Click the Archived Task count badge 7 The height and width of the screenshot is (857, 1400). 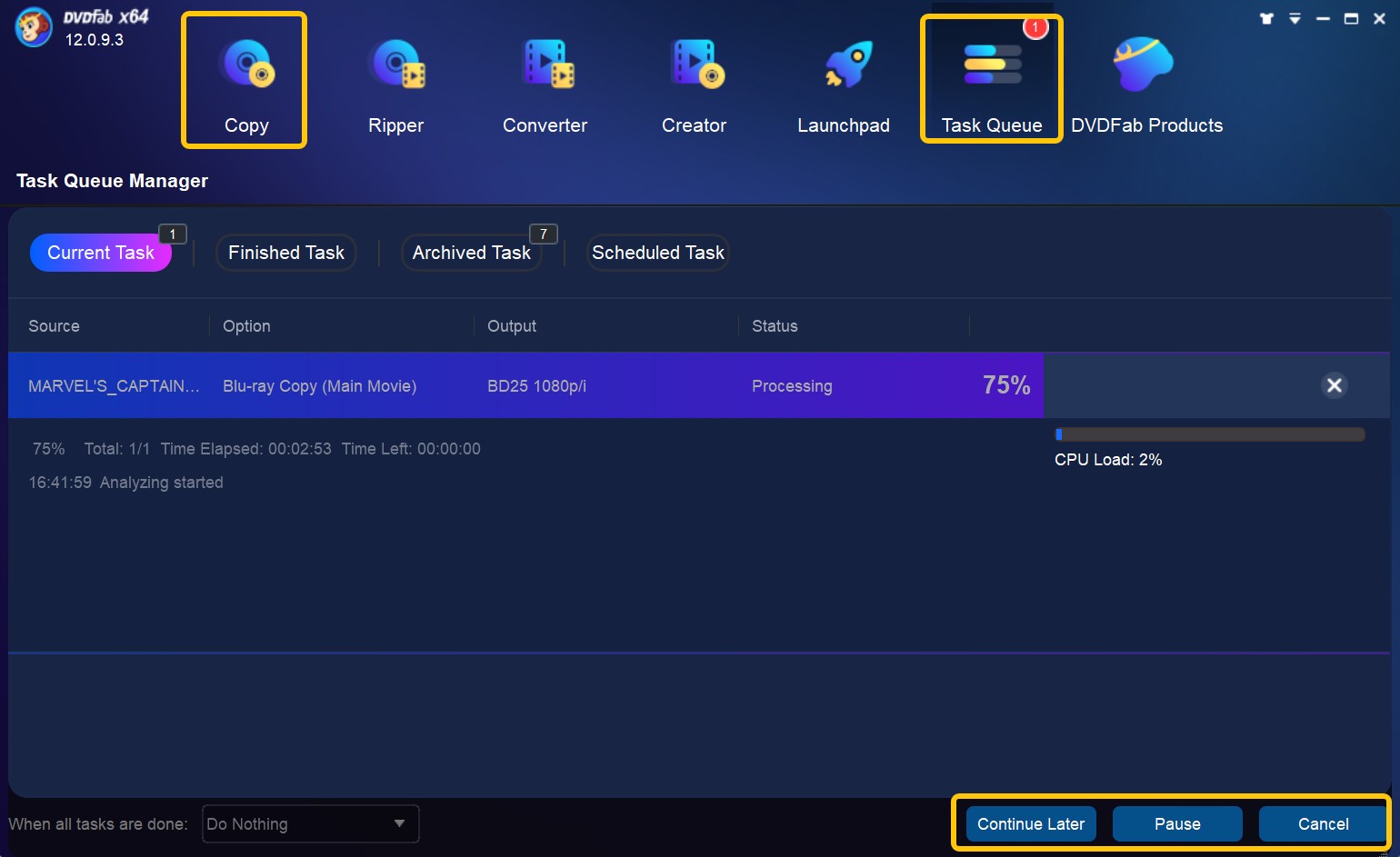pyautogui.click(x=544, y=234)
